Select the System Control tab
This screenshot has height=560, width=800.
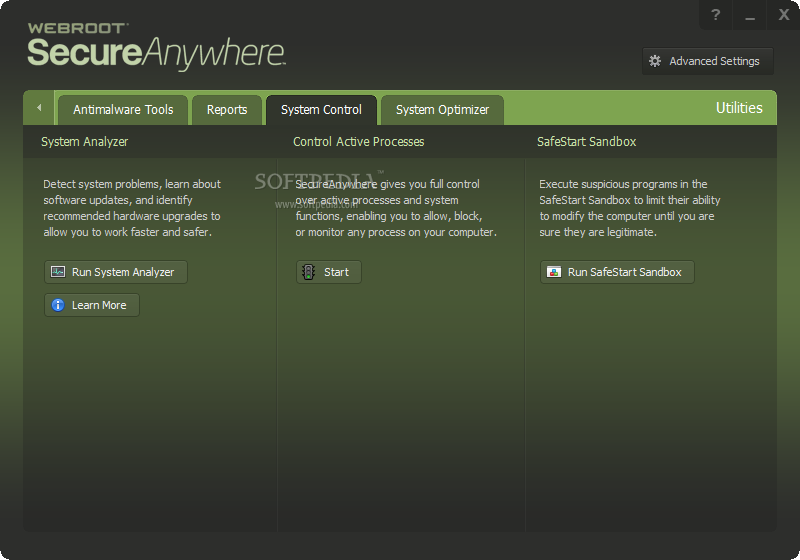(321, 110)
